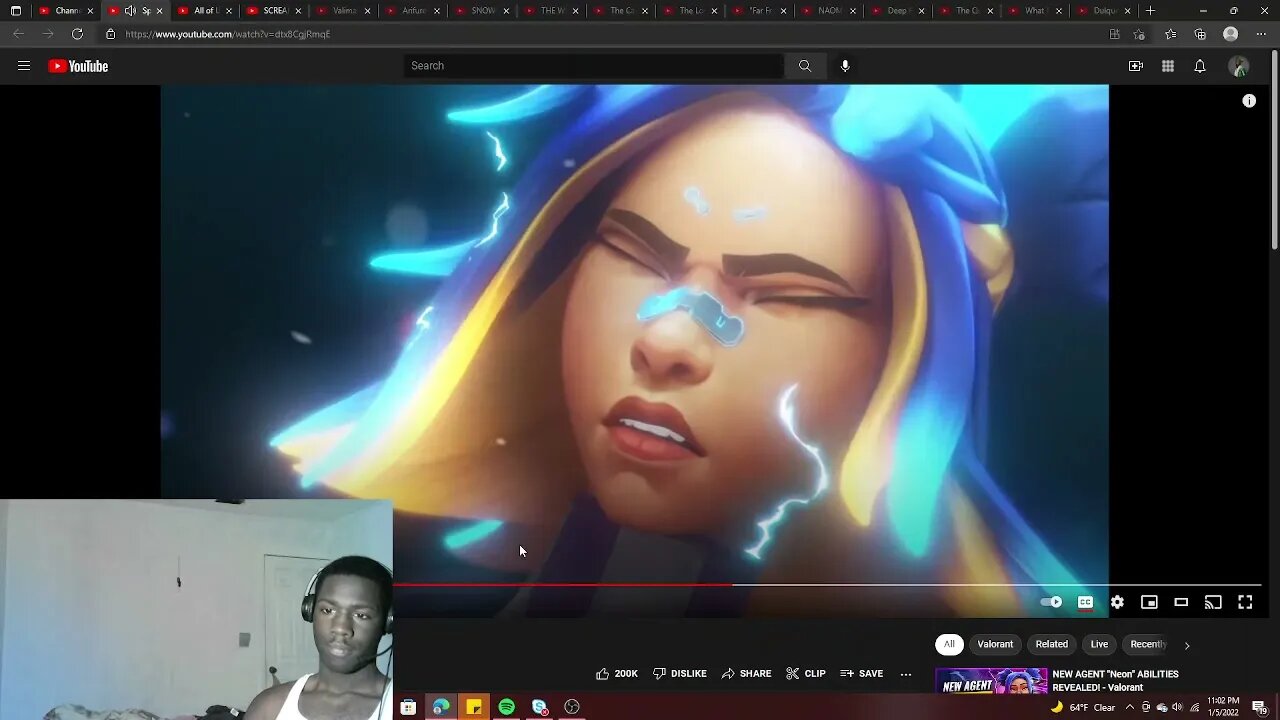Image resolution: width=1280 pixels, height=720 pixels.
Task: Show more filter chips with the arrow
Action: pyautogui.click(x=1187, y=645)
